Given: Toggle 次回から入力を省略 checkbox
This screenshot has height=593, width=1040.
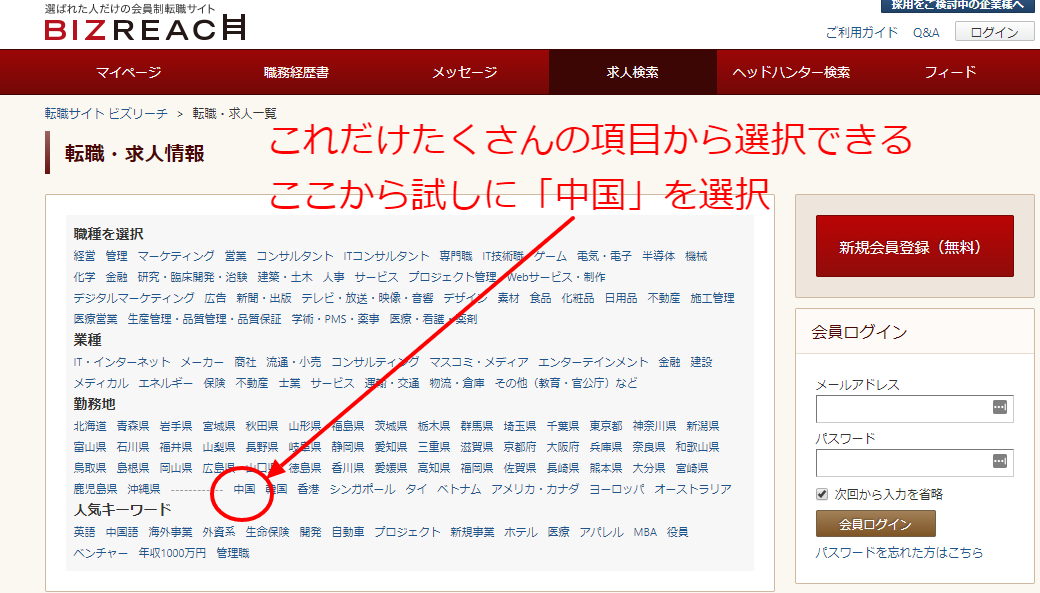Looking at the screenshot, I should pos(822,494).
